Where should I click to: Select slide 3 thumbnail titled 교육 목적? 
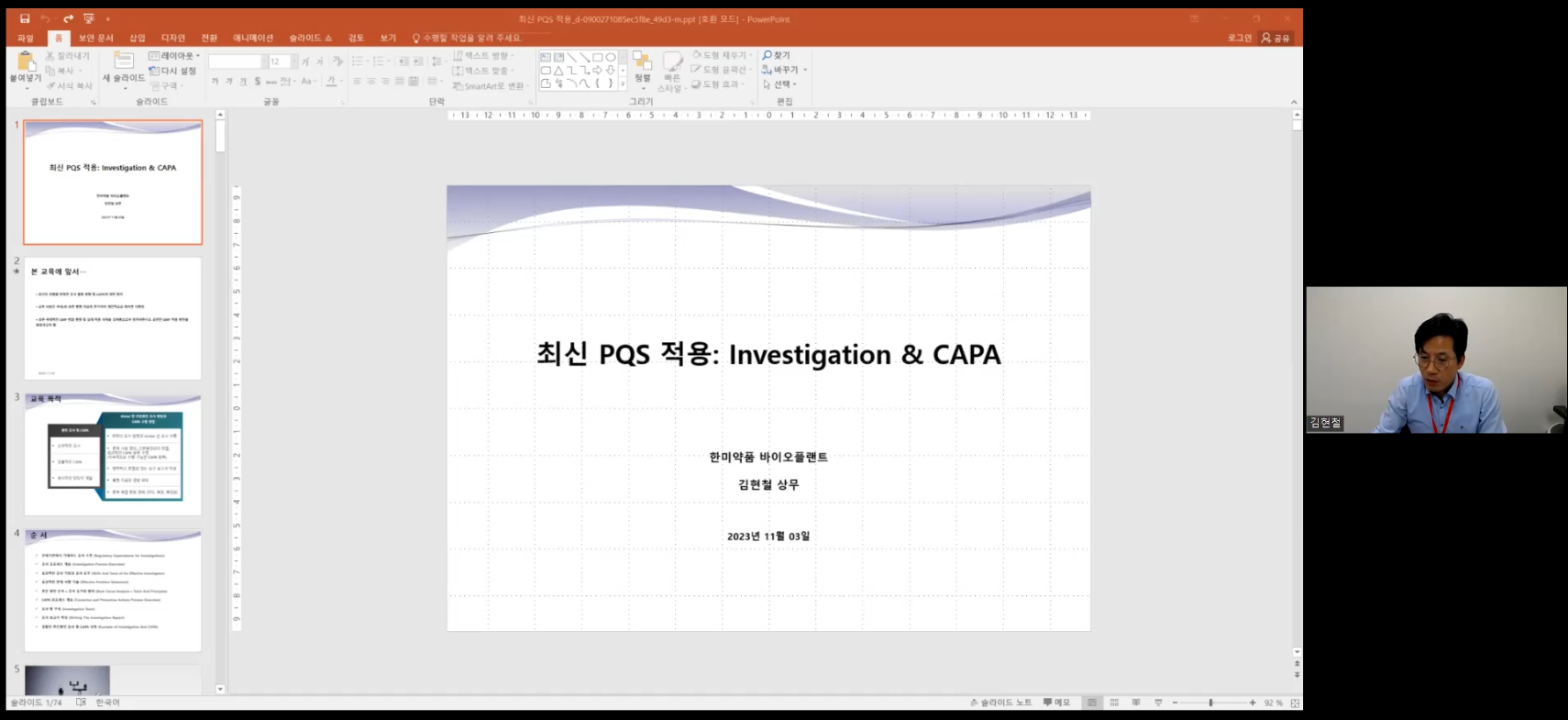pos(113,454)
